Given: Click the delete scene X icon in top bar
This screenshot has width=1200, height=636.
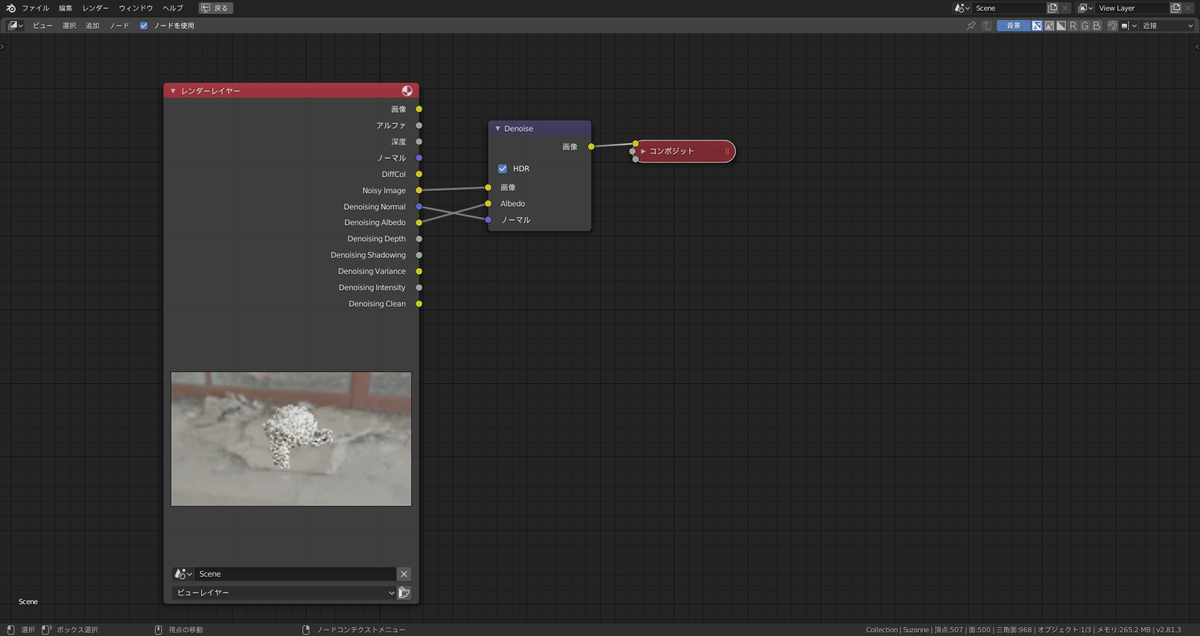Looking at the screenshot, I should click(x=1065, y=7).
